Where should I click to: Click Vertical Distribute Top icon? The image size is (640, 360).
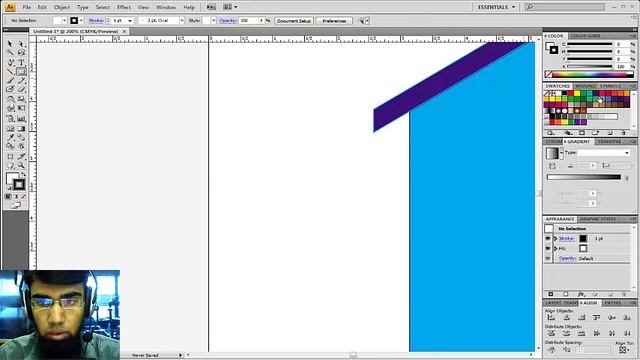pyautogui.click(x=551, y=333)
